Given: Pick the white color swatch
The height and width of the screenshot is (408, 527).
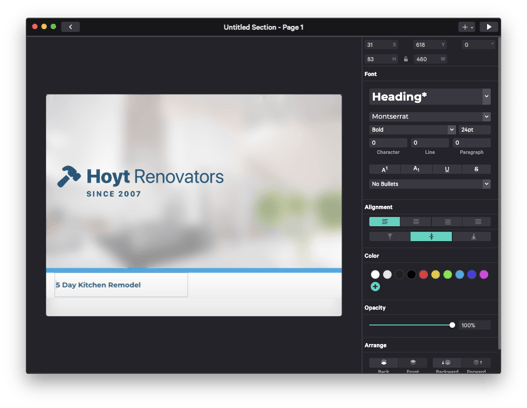Looking at the screenshot, I should tap(375, 275).
